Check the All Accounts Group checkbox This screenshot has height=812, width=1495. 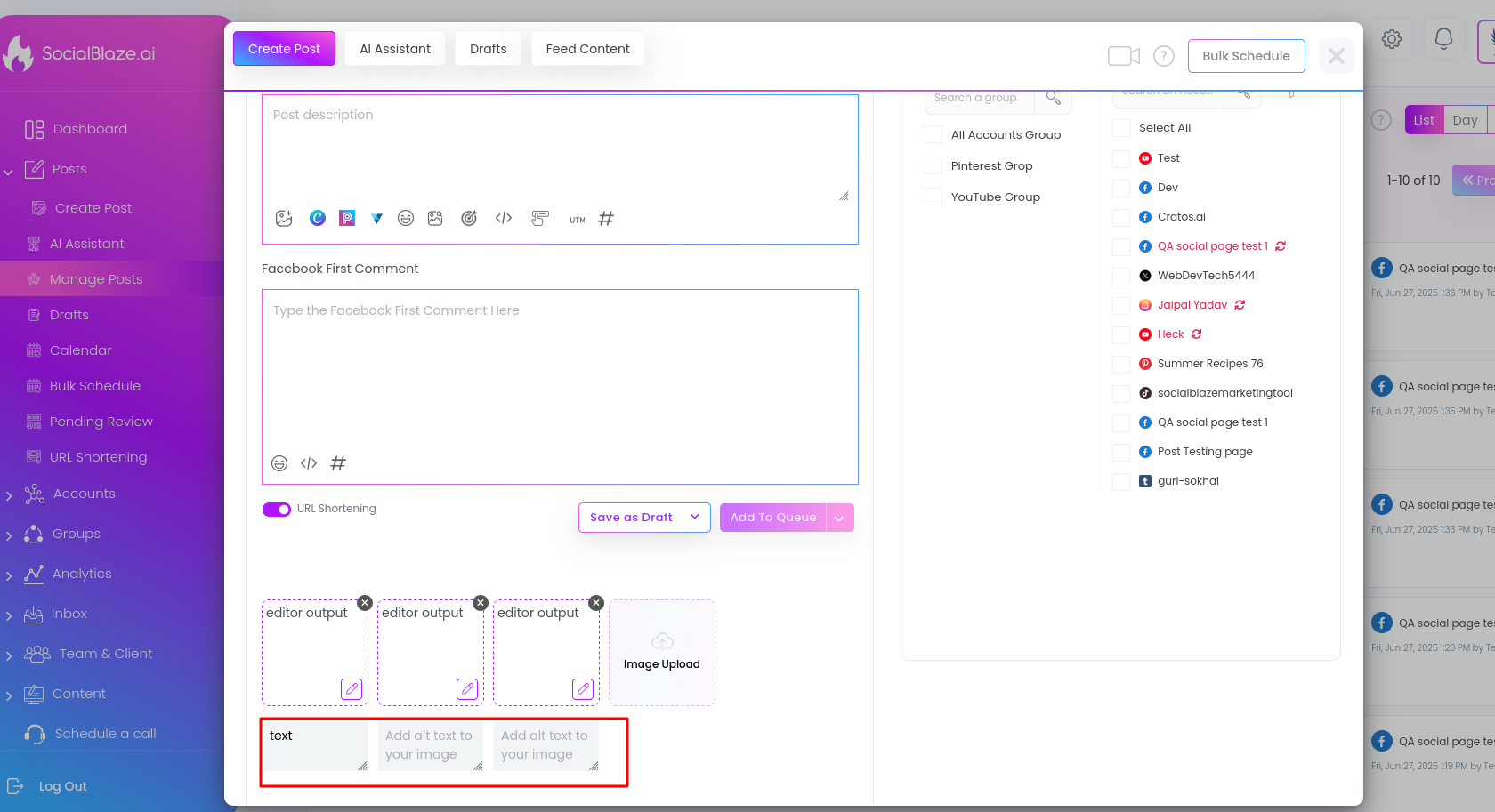click(933, 135)
